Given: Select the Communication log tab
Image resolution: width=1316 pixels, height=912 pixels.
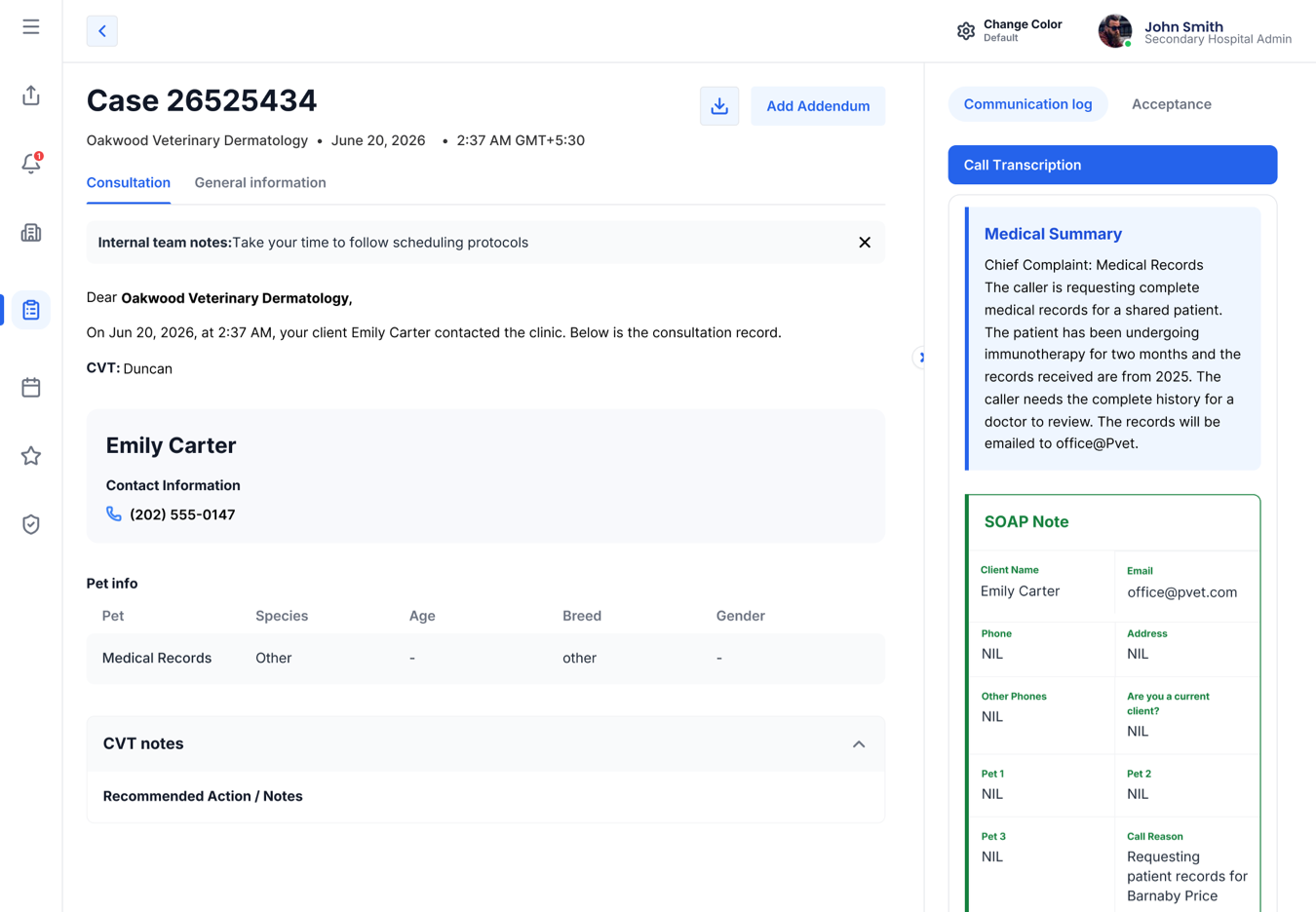Looking at the screenshot, I should click(1027, 104).
